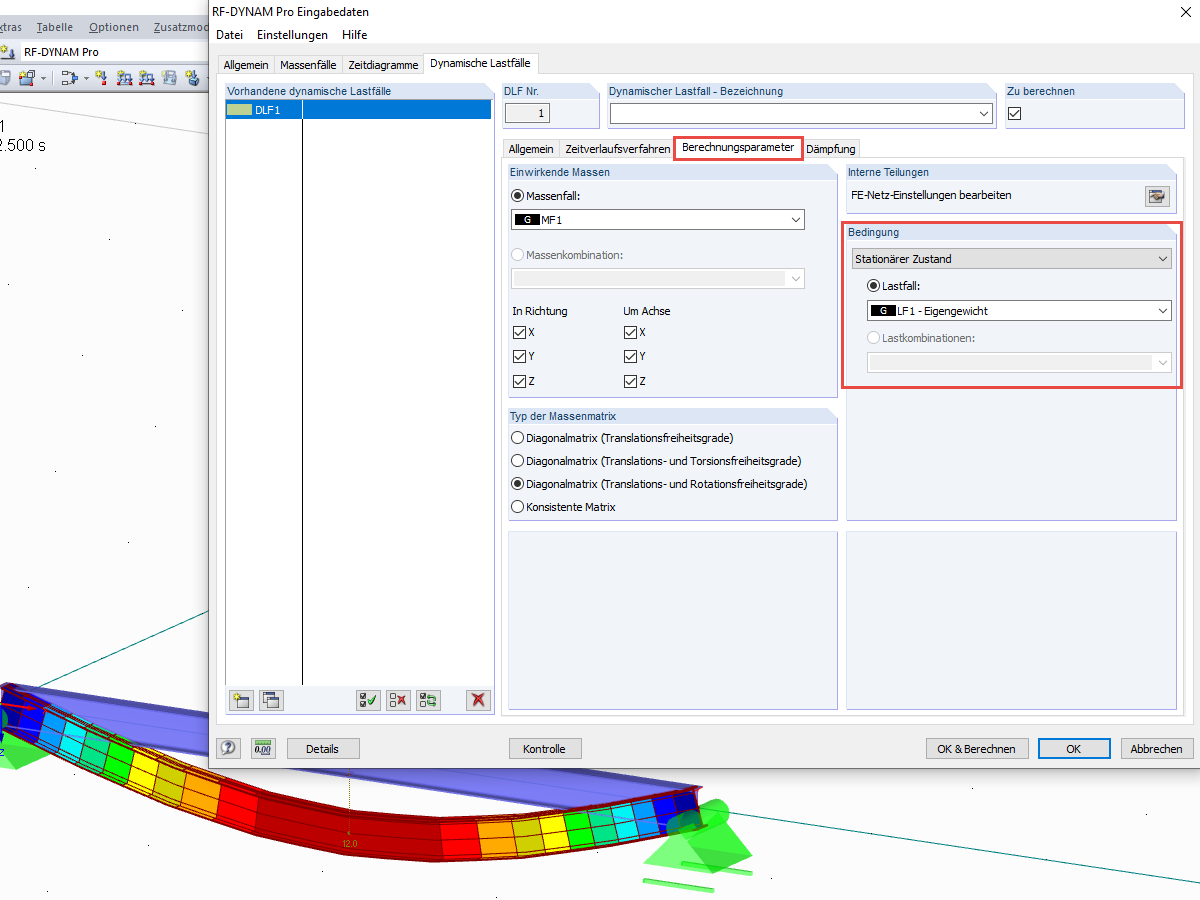Copy the selected dynamic load case
This screenshot has width=1200, height=900.
(271, 700)
